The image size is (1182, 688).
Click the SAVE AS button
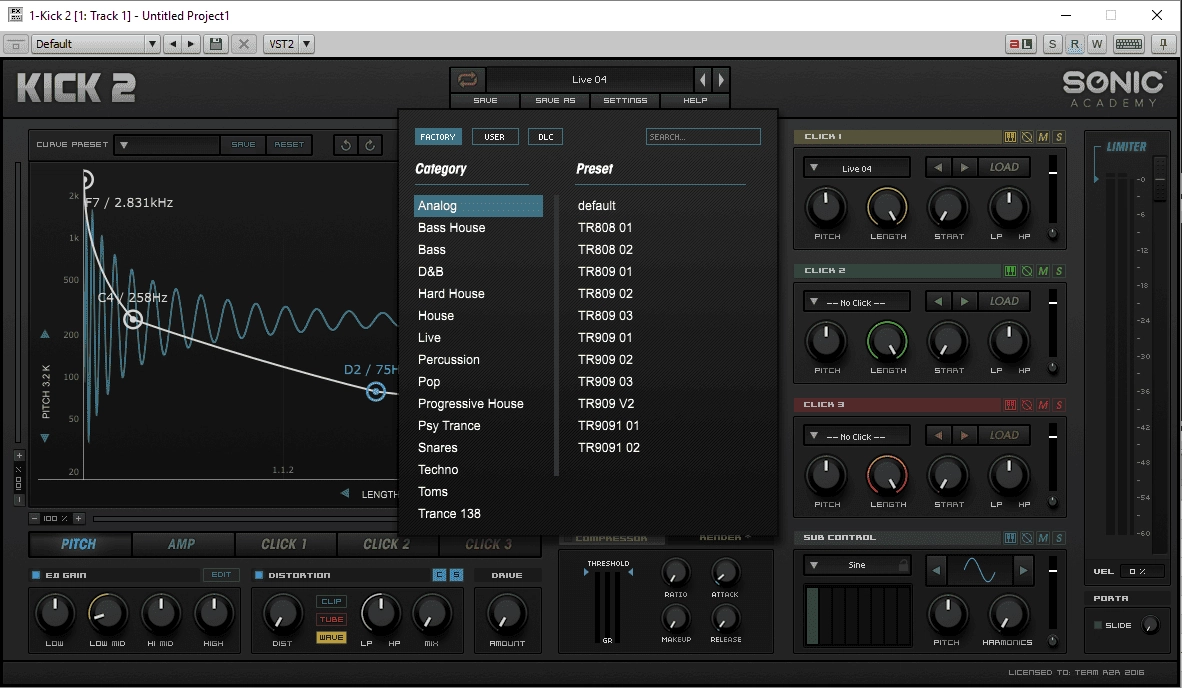(x=556, y=100)
